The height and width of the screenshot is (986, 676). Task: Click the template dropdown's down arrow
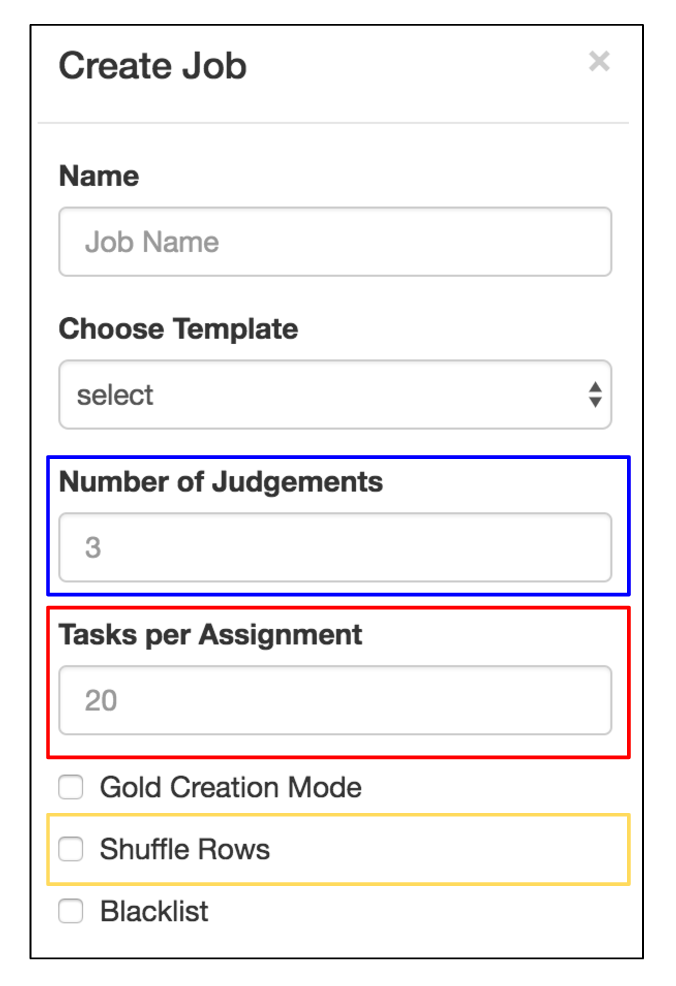(x=595, y=402)
